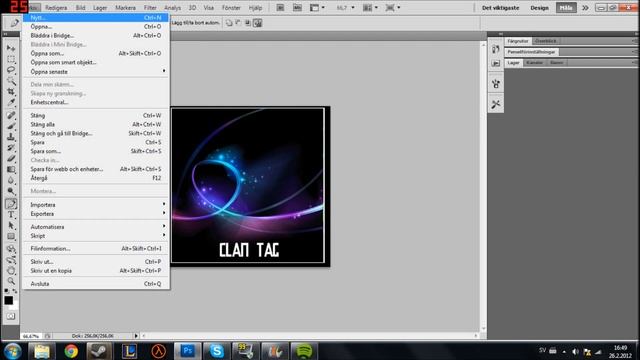Viewport: 640px width, 360px height.
Task: Select the Gradient tool
Action: tap(11, 169)
